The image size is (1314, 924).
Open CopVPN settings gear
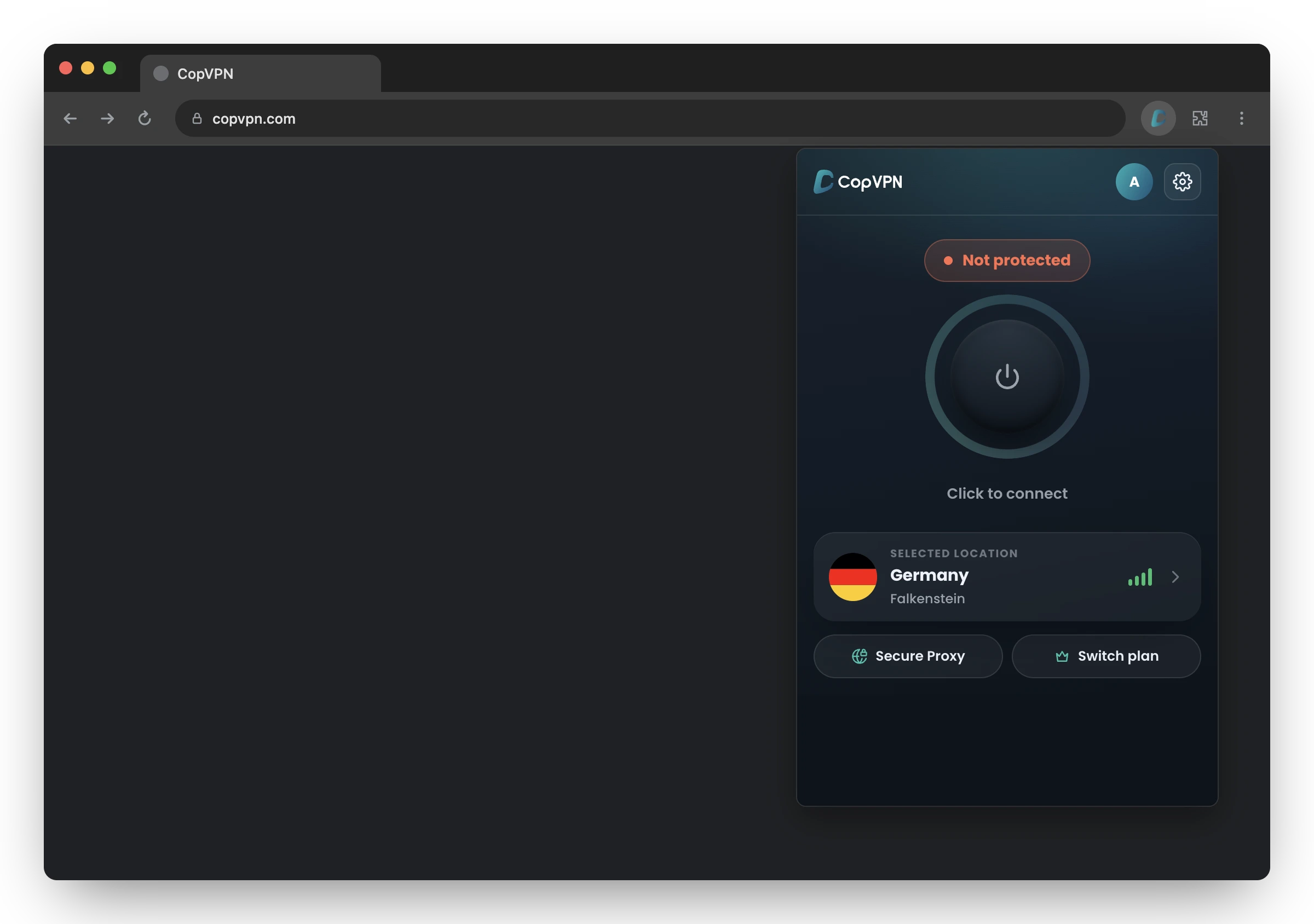(1183, 182)
